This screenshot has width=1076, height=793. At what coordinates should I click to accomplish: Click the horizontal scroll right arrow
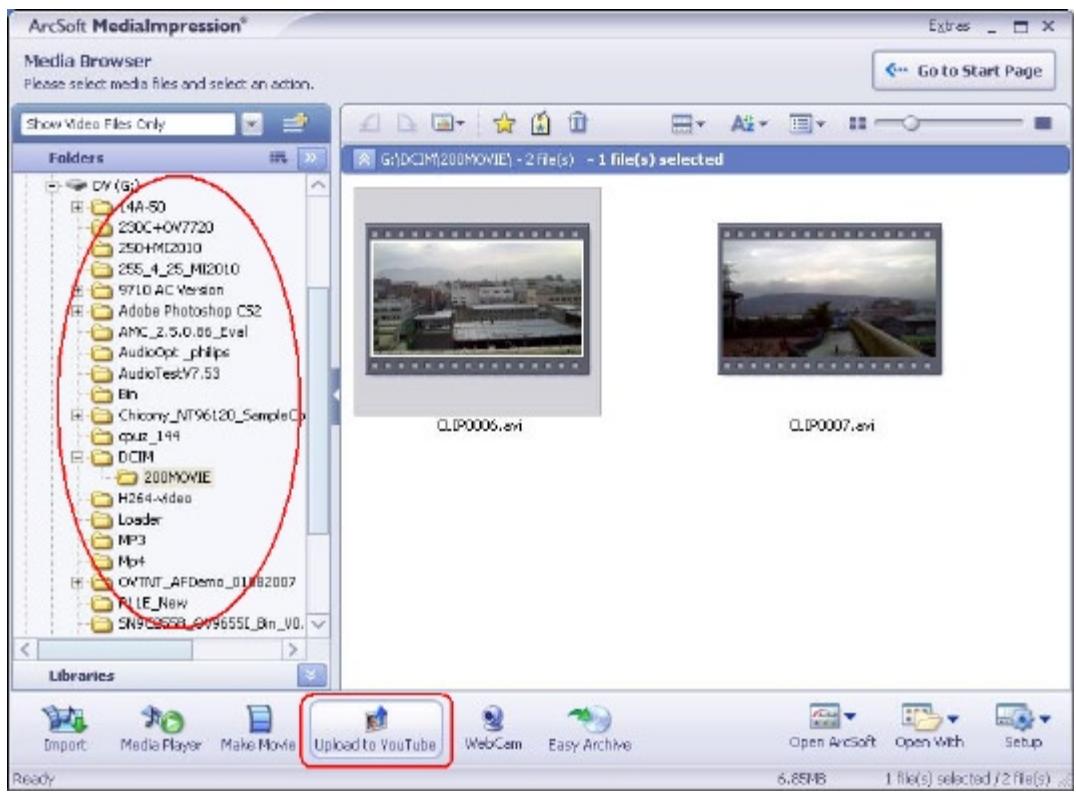click(294, 649)
